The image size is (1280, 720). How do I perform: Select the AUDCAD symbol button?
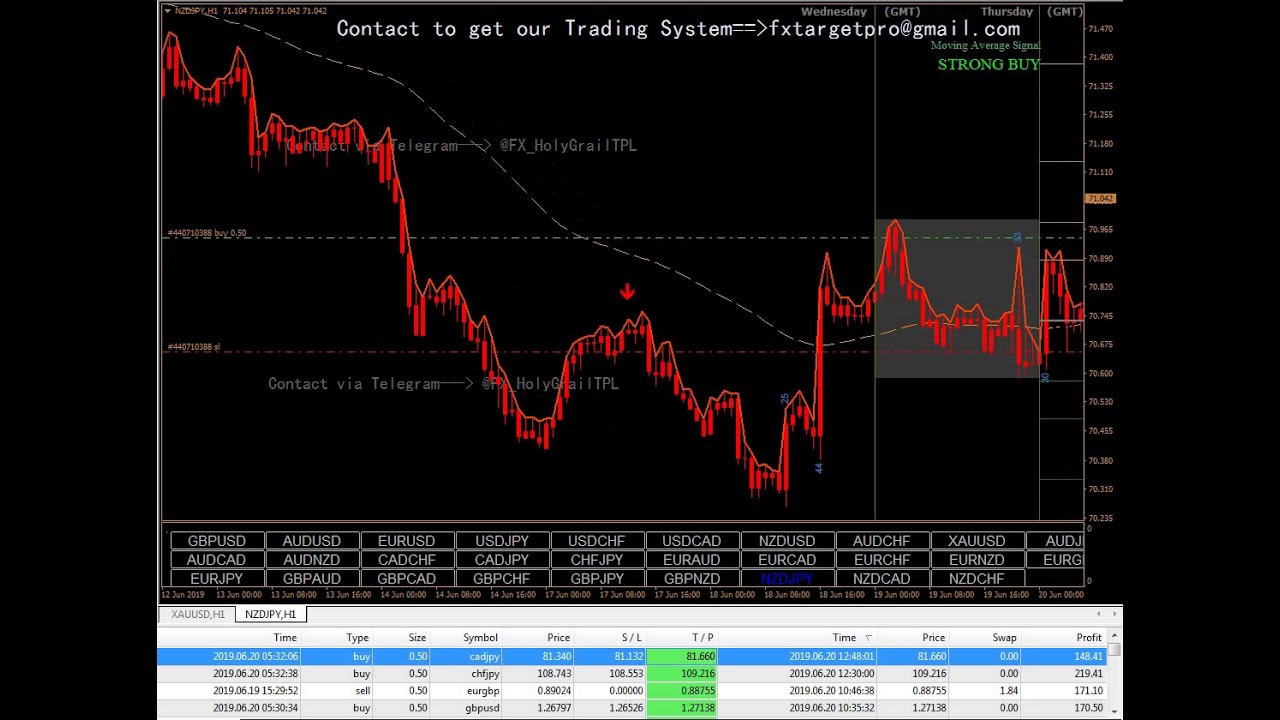216,560
